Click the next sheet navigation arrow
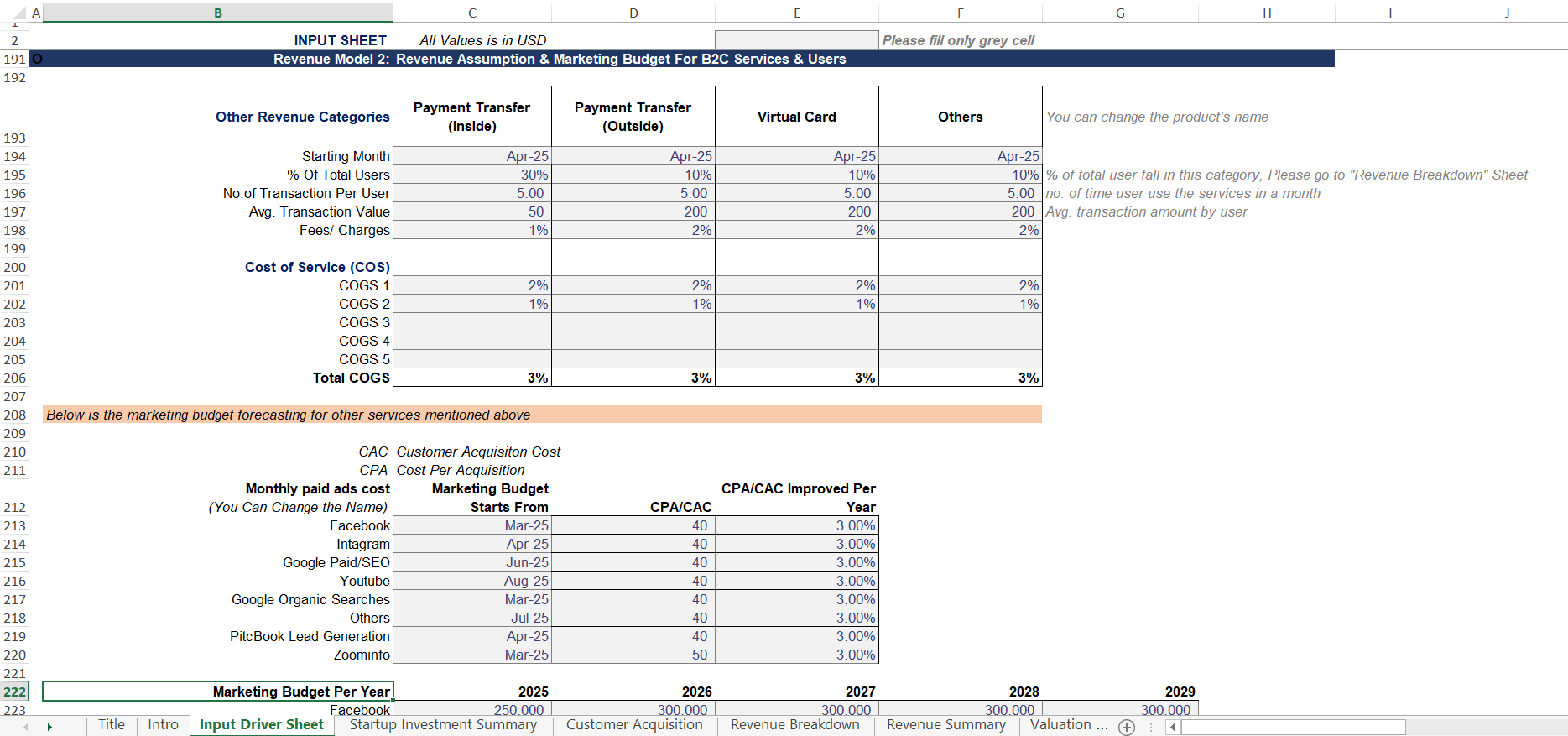1568x736 pixels. coord(49,727)
